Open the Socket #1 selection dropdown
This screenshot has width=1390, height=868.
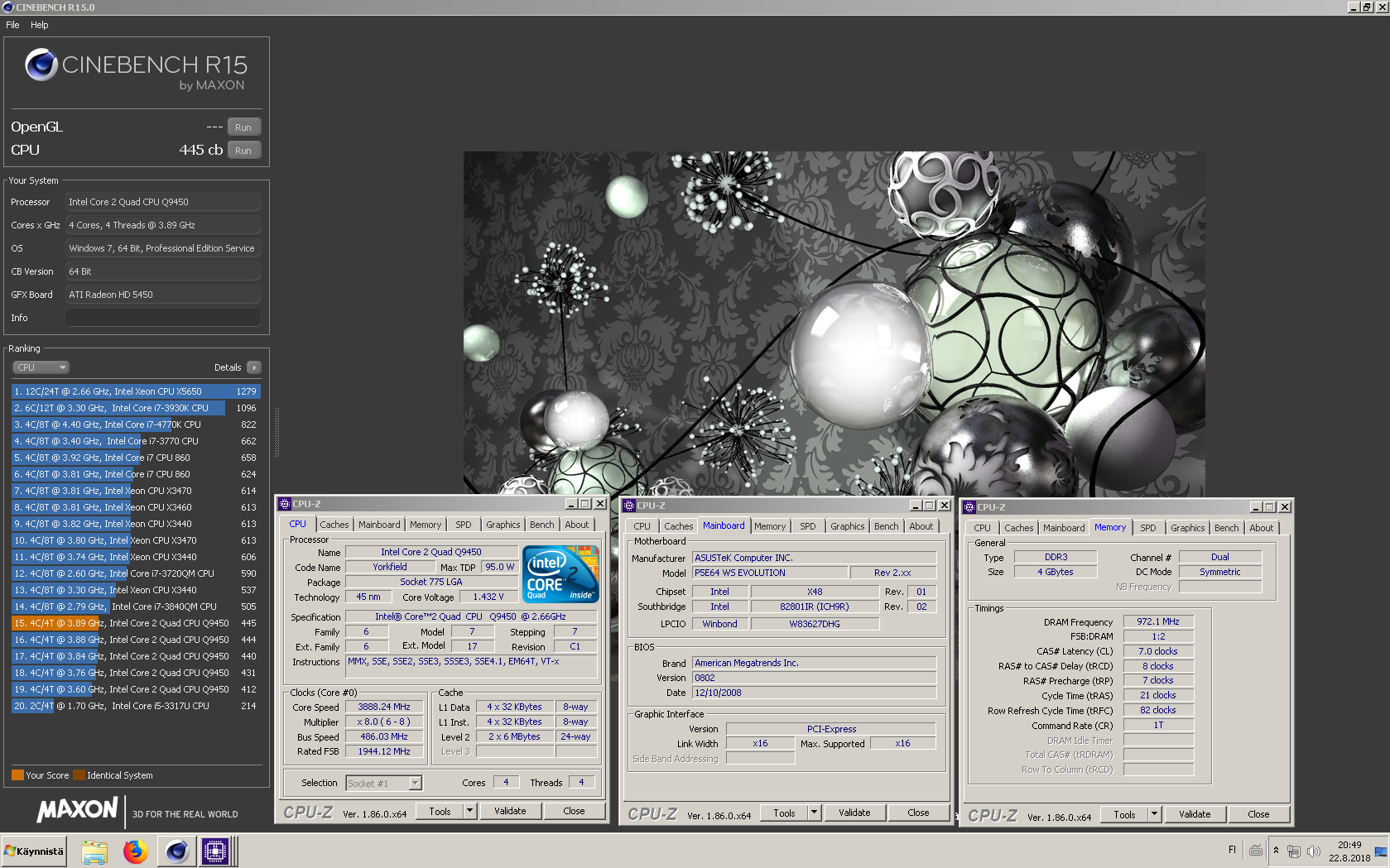pos(384,783)
